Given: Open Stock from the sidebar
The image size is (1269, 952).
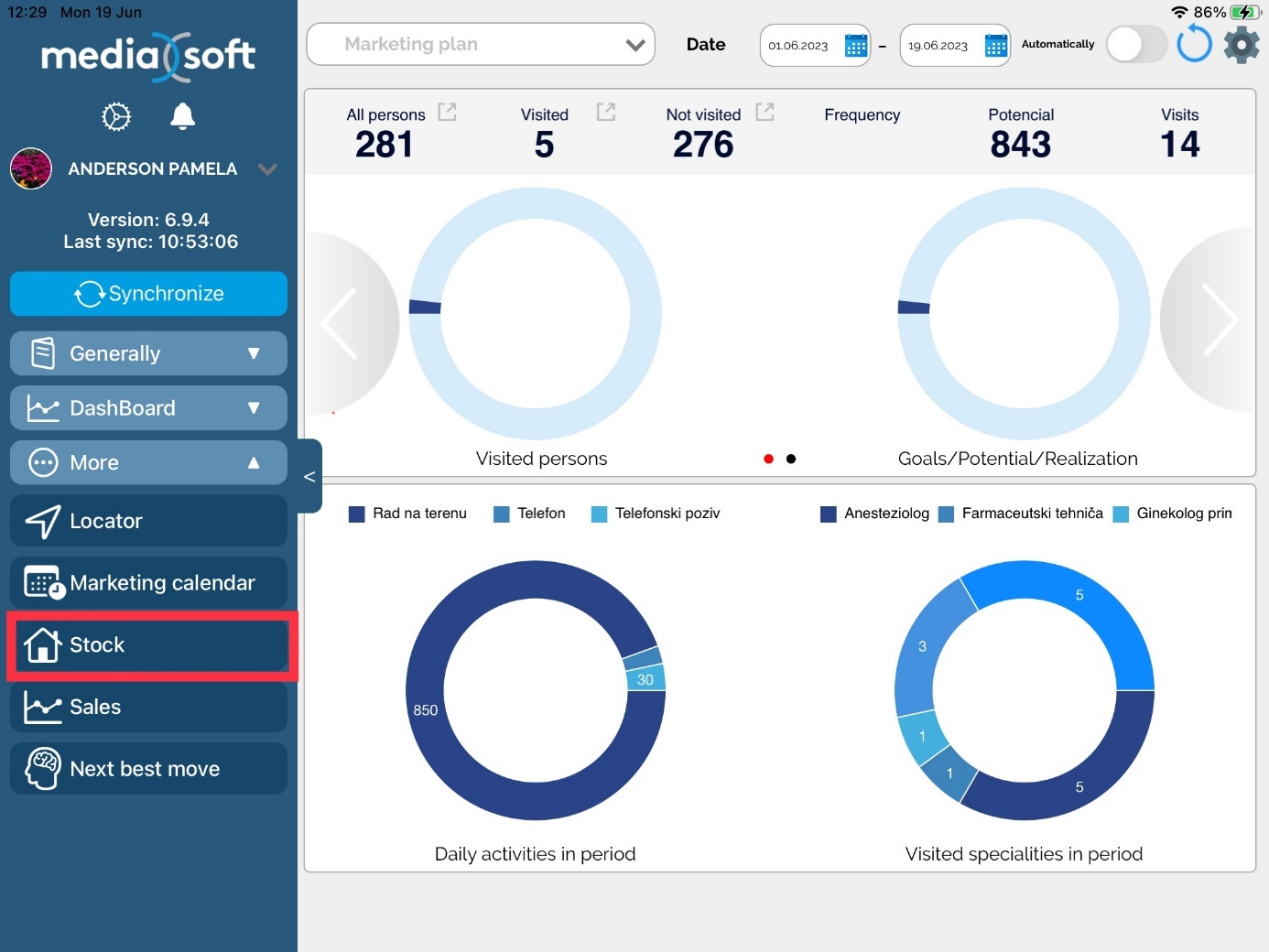Looking at the screenshot, I should coord(148,644).
